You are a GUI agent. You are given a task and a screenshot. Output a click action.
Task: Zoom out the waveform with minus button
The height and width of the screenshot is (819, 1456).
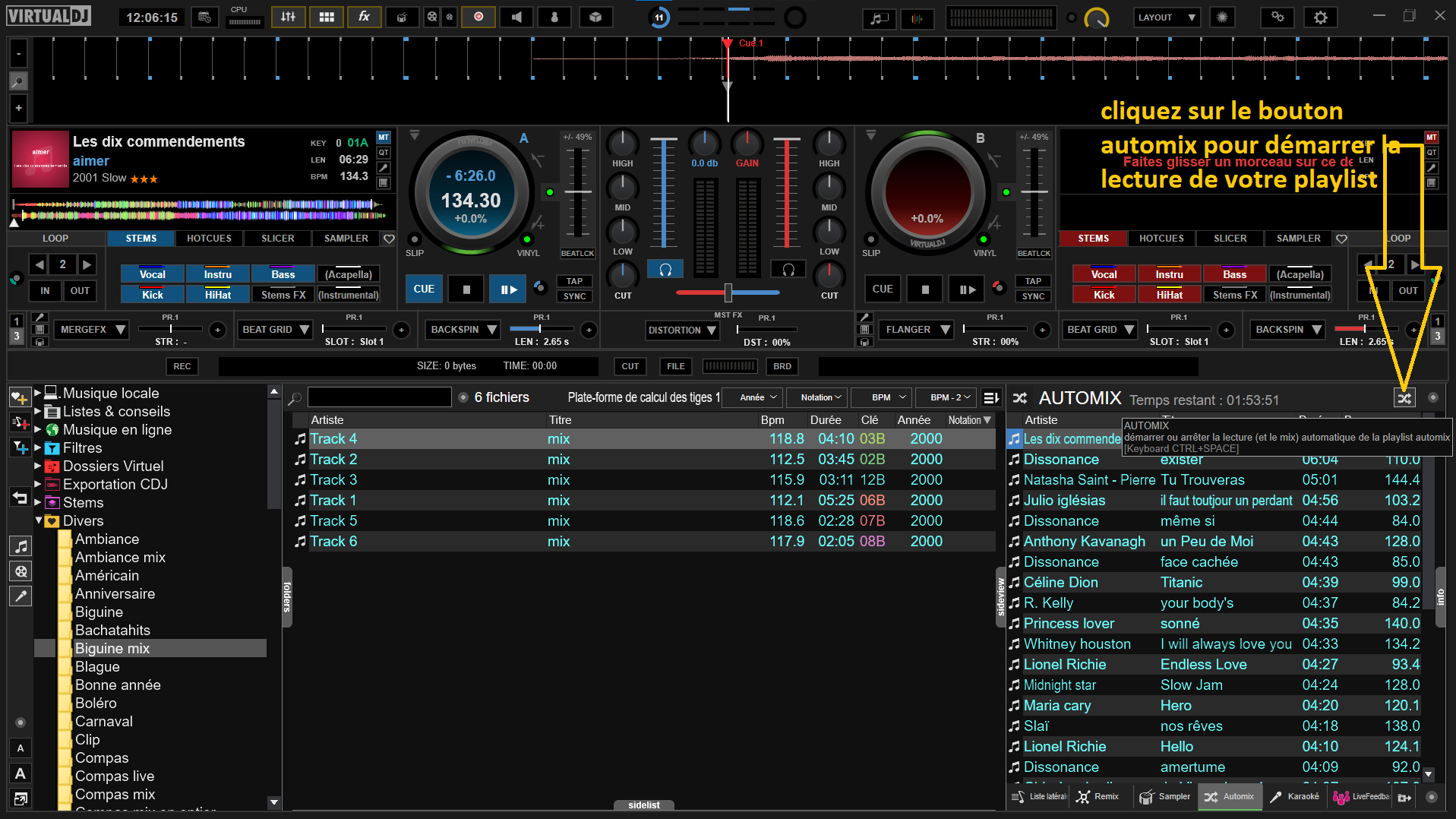18,54
